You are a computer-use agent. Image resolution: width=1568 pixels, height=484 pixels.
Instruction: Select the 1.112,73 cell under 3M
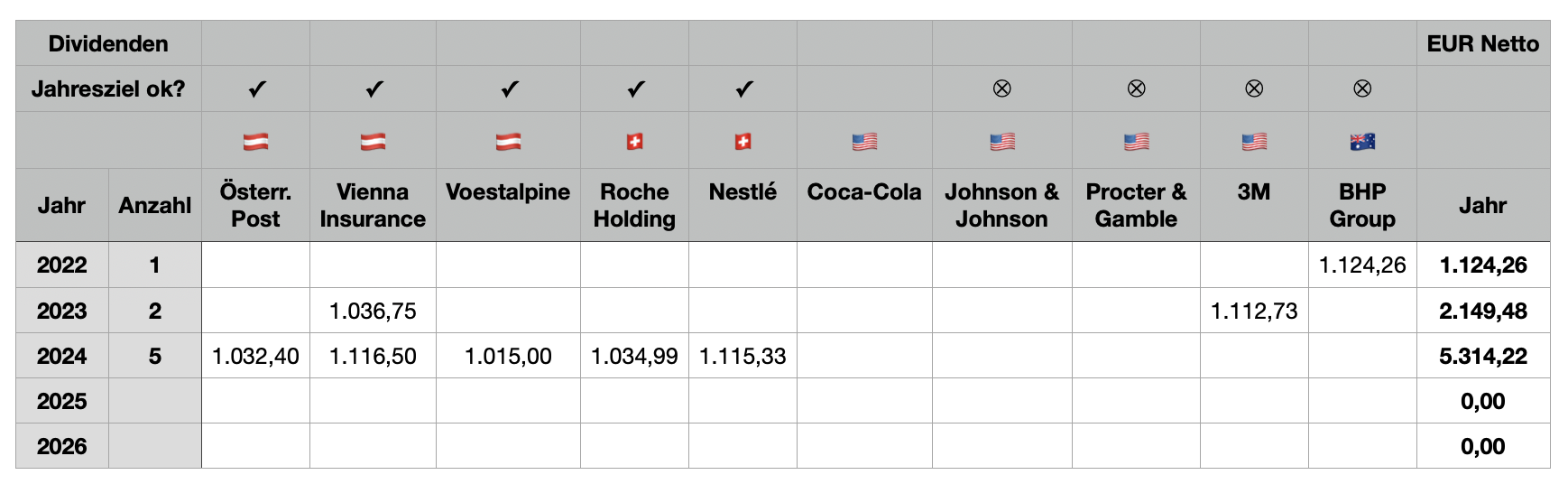(1254, 311)
